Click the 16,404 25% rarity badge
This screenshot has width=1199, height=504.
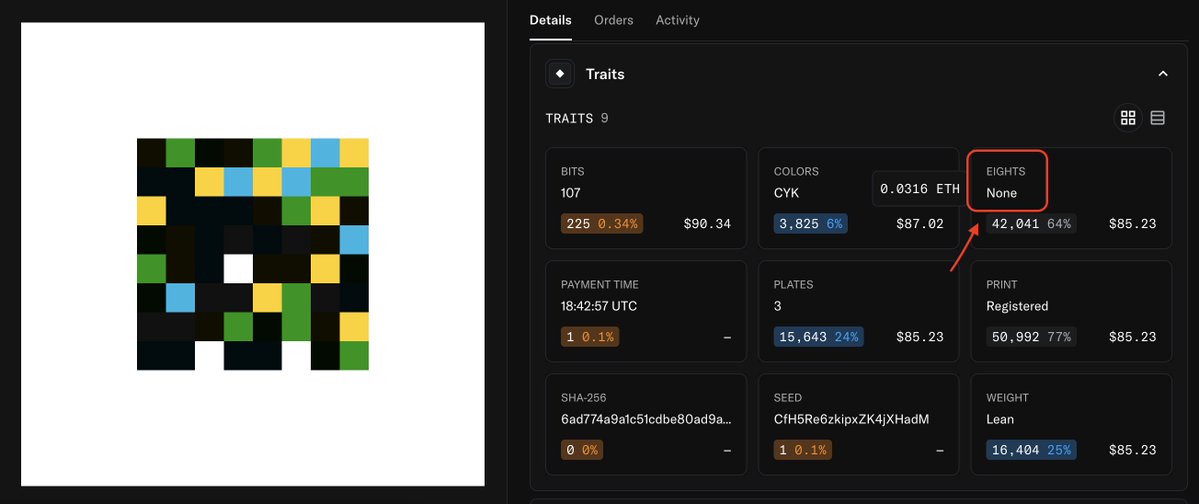[1031, 450]
